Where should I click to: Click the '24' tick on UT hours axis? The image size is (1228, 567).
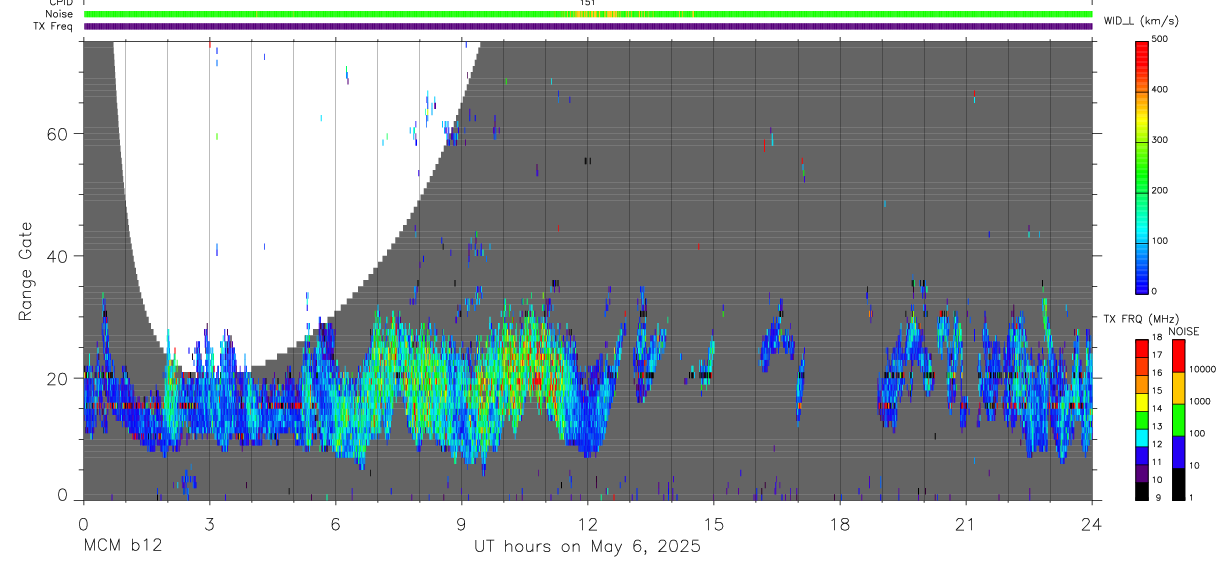(1092, 523)
